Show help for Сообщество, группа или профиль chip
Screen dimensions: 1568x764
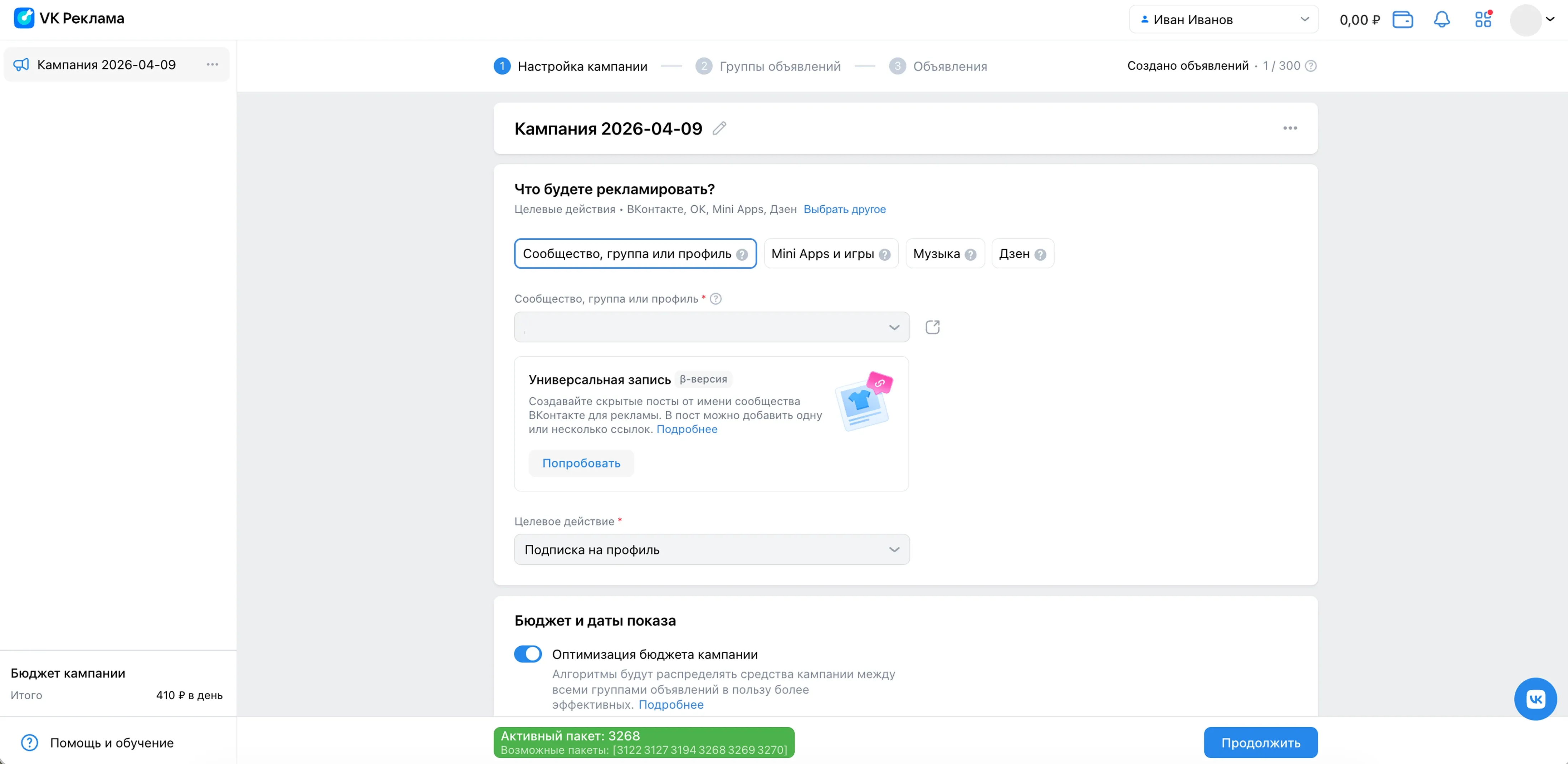(742, 254)
